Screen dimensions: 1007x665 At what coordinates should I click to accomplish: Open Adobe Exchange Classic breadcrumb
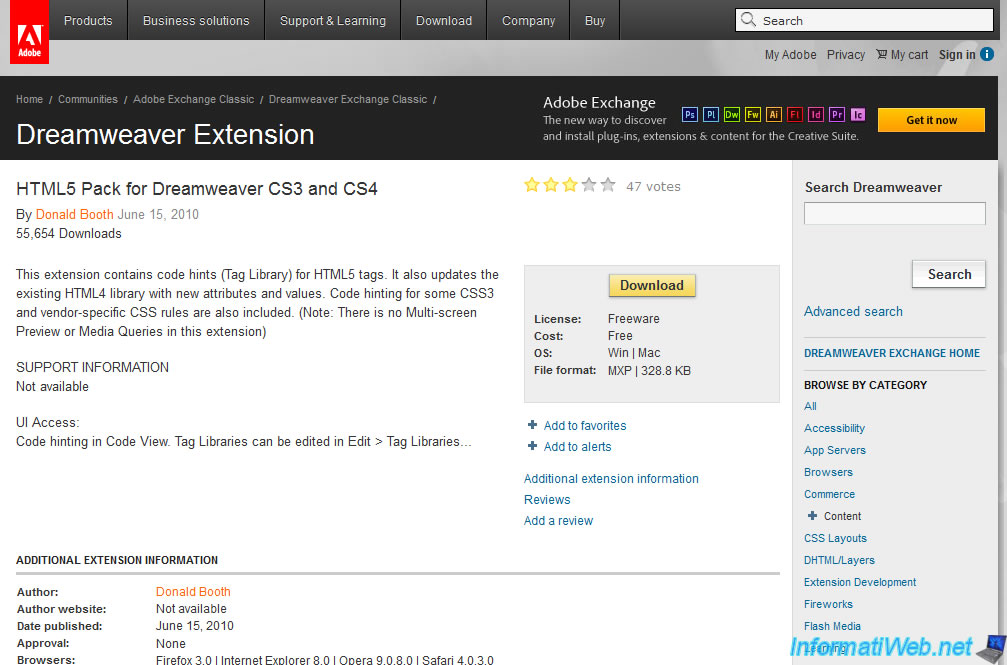[193, 100]
